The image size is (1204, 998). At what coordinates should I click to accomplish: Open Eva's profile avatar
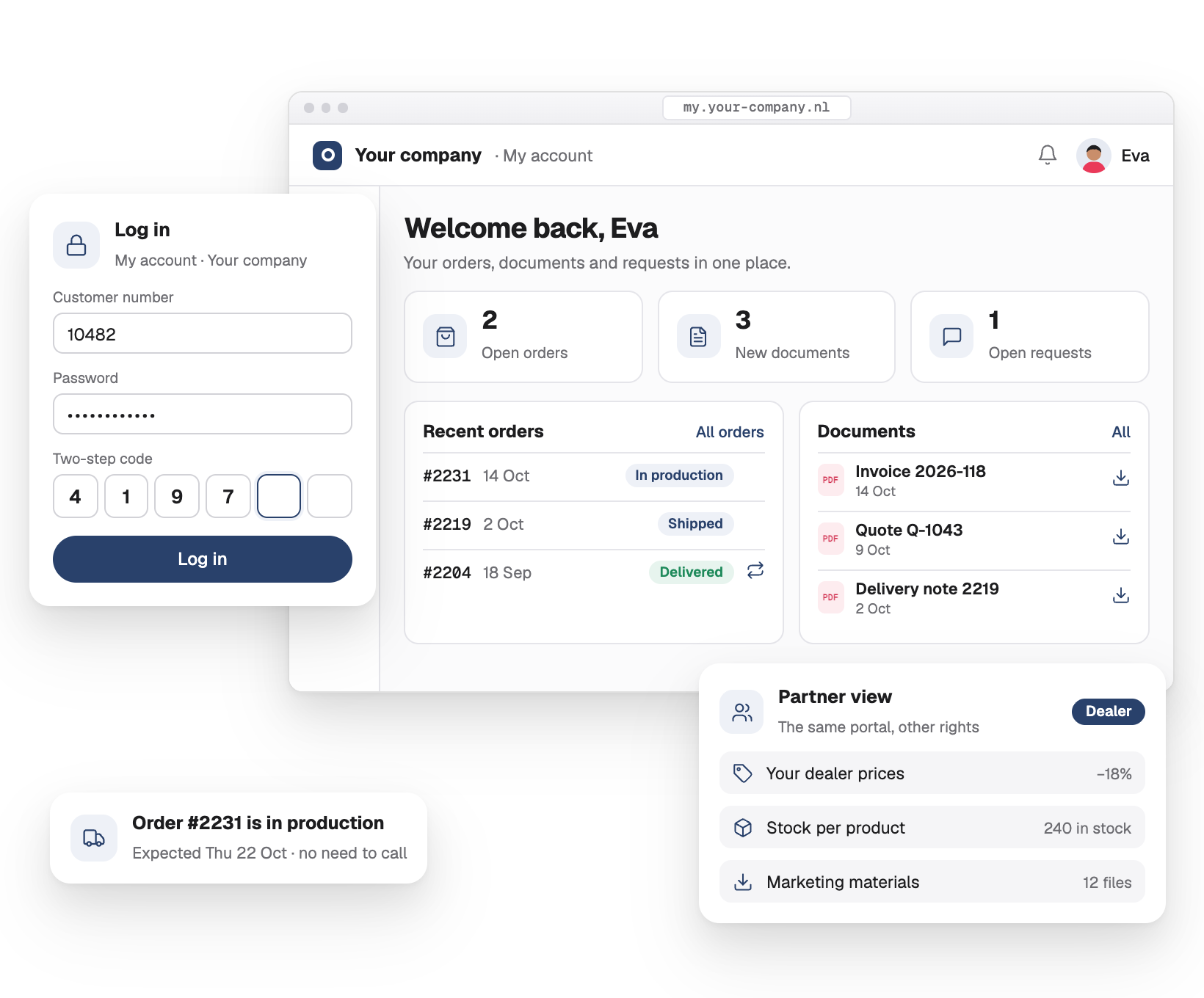[x=1094, y=156]
